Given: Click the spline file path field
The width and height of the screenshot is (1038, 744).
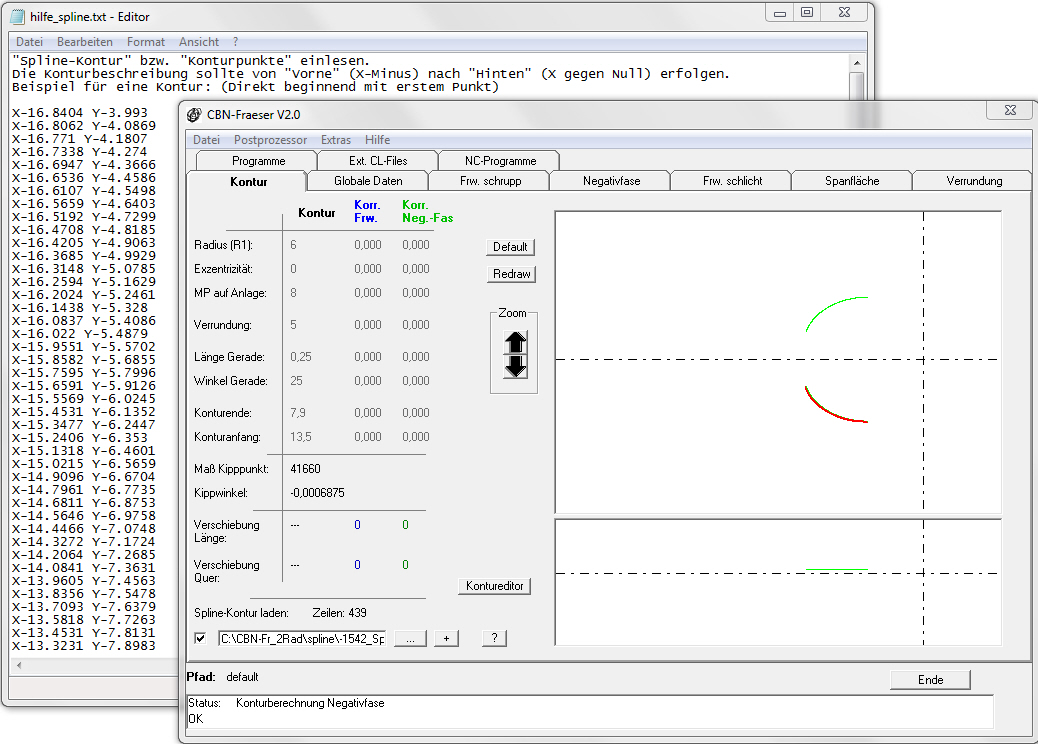Looking at the screenshot, I should point(301,638).
